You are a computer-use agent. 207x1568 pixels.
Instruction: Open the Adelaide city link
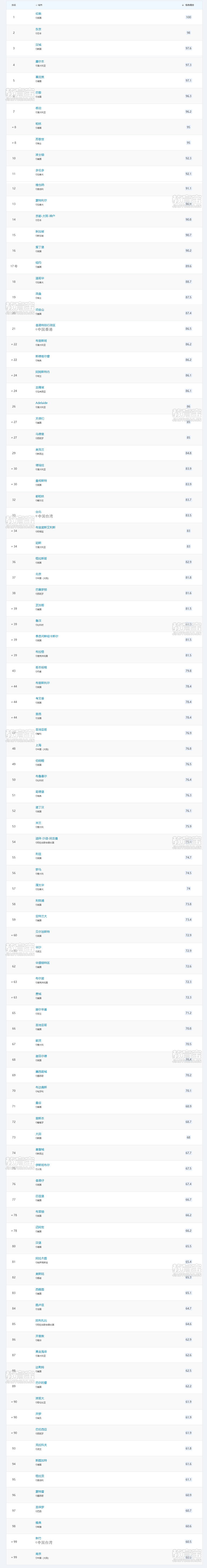[41, 402]
